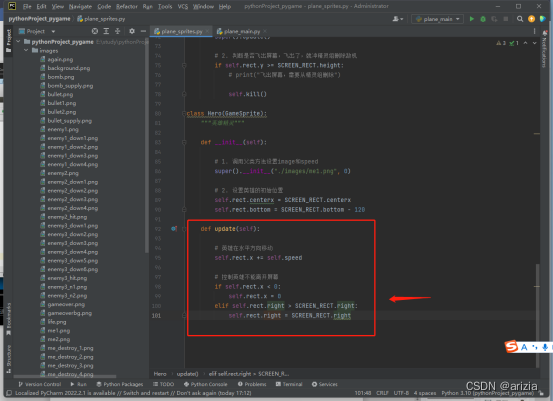This screenshot has width=553, height=401.
Task: Collapse the images folder
Action: point(26,50)
